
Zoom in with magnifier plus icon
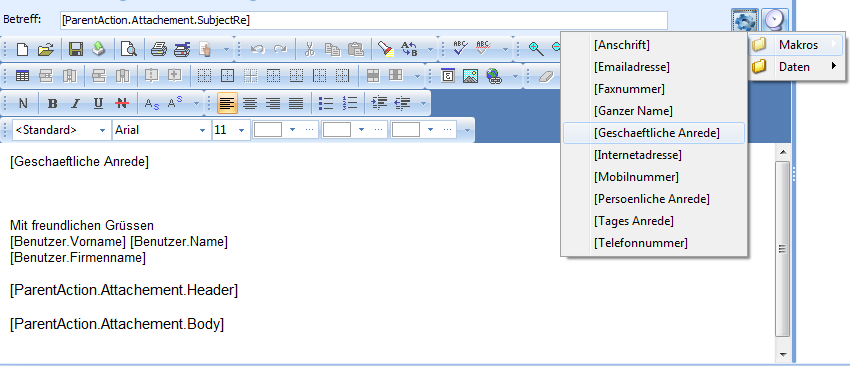pyautogui.click(x=536, y=49)
